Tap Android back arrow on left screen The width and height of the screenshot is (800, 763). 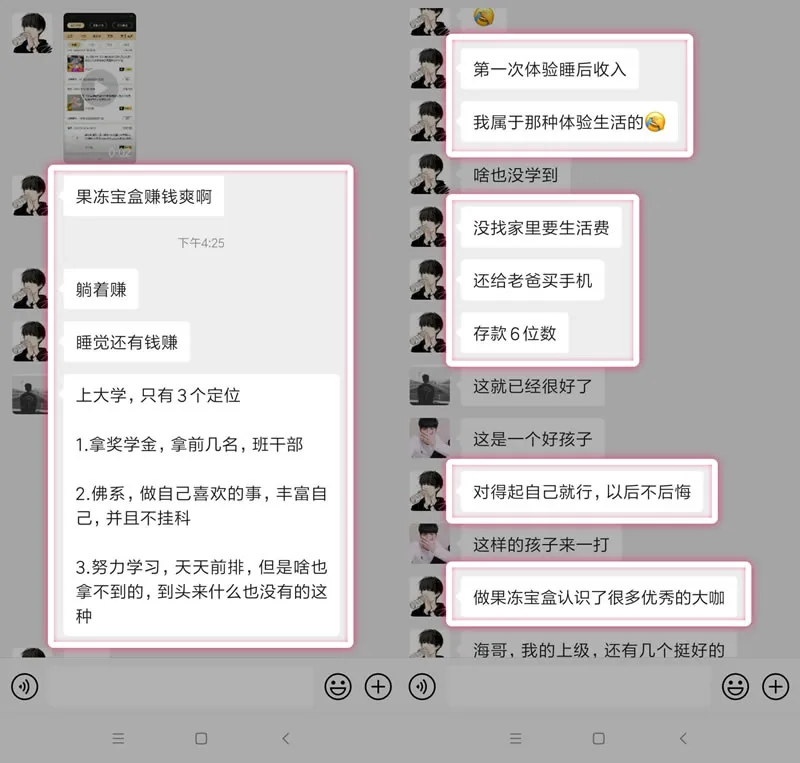click(x=286, y=738)
